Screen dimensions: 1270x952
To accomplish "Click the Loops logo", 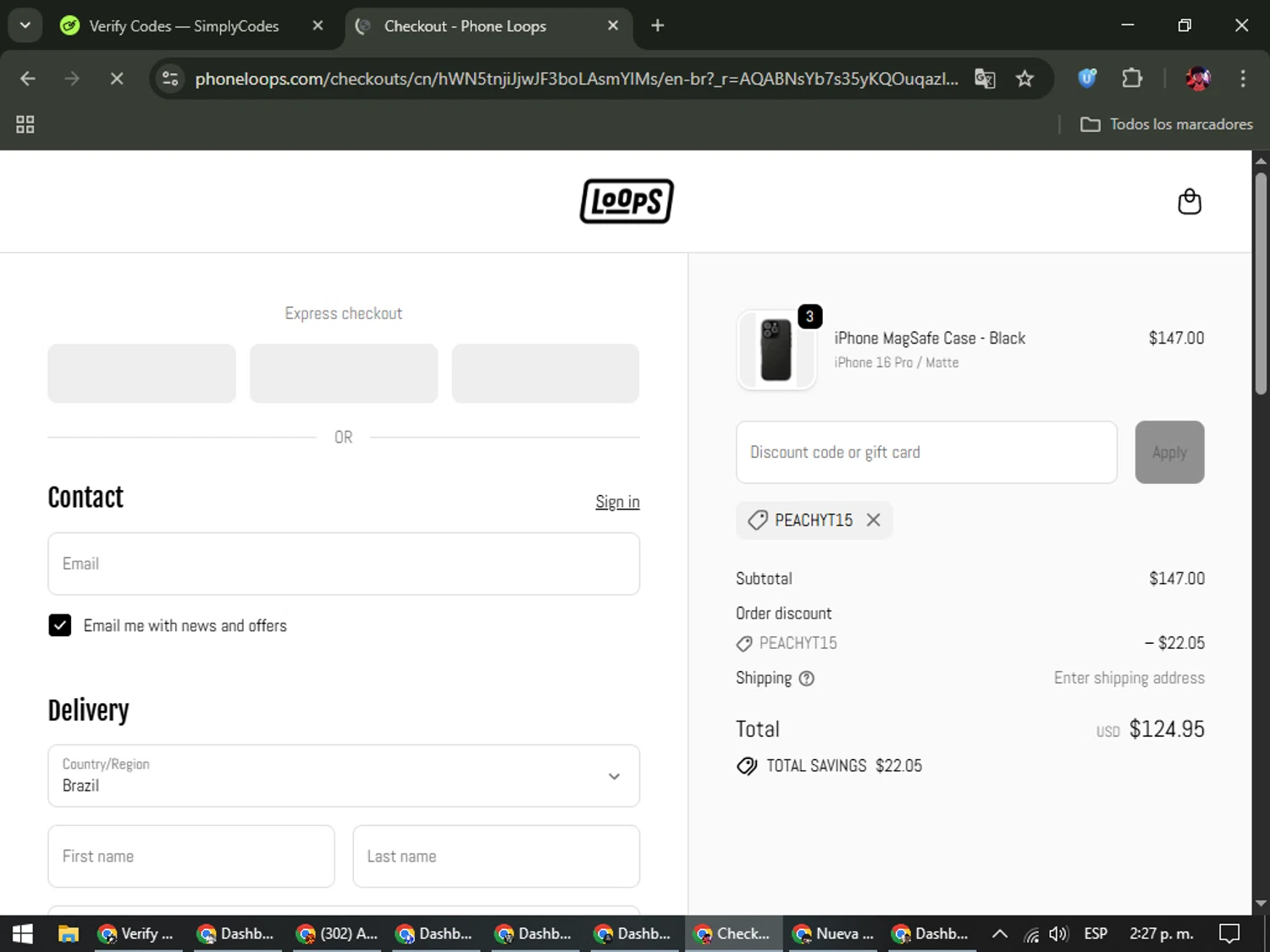I will [x=627, y=201].
